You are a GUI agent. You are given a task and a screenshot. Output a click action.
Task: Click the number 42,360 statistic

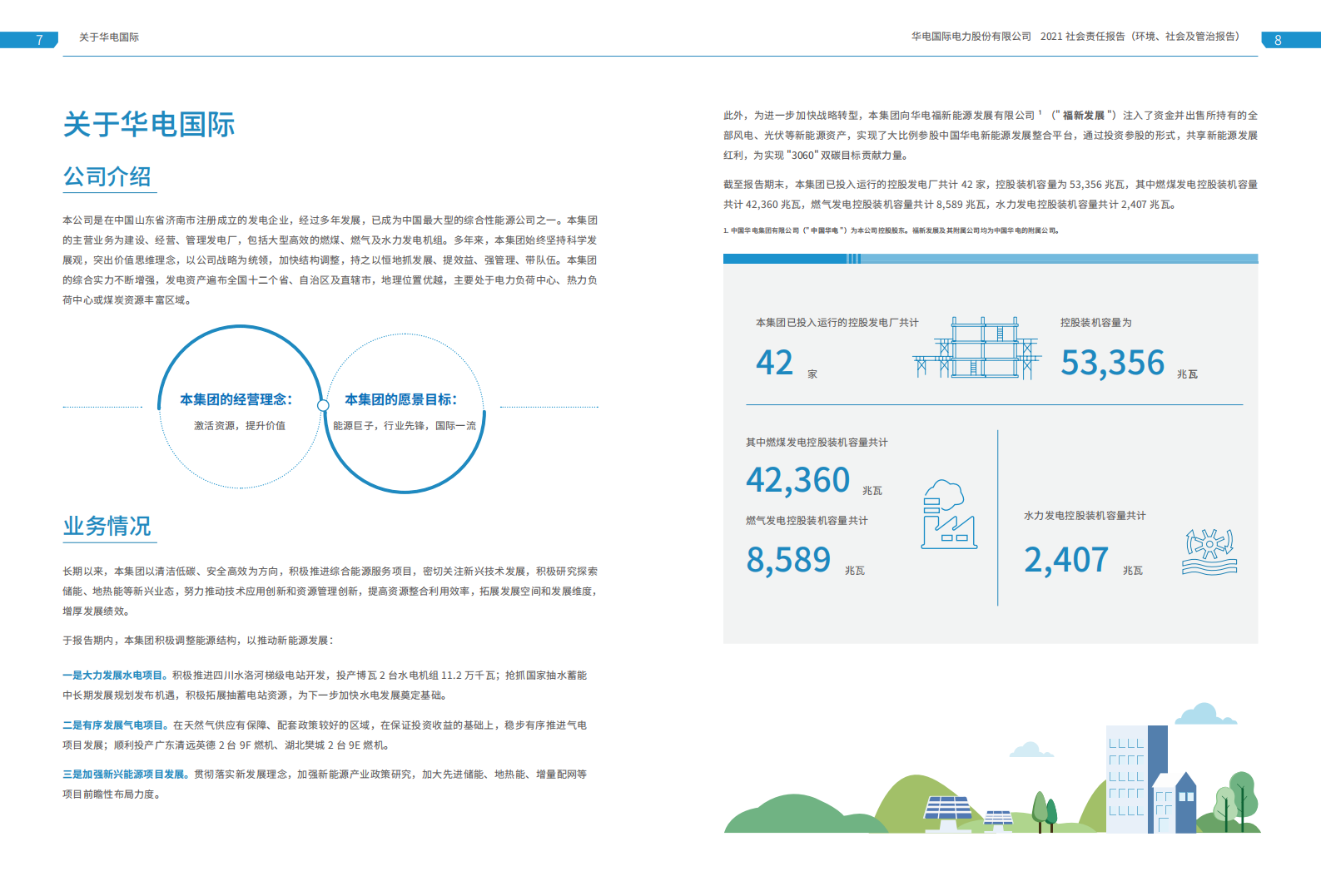tap(797, 480)
